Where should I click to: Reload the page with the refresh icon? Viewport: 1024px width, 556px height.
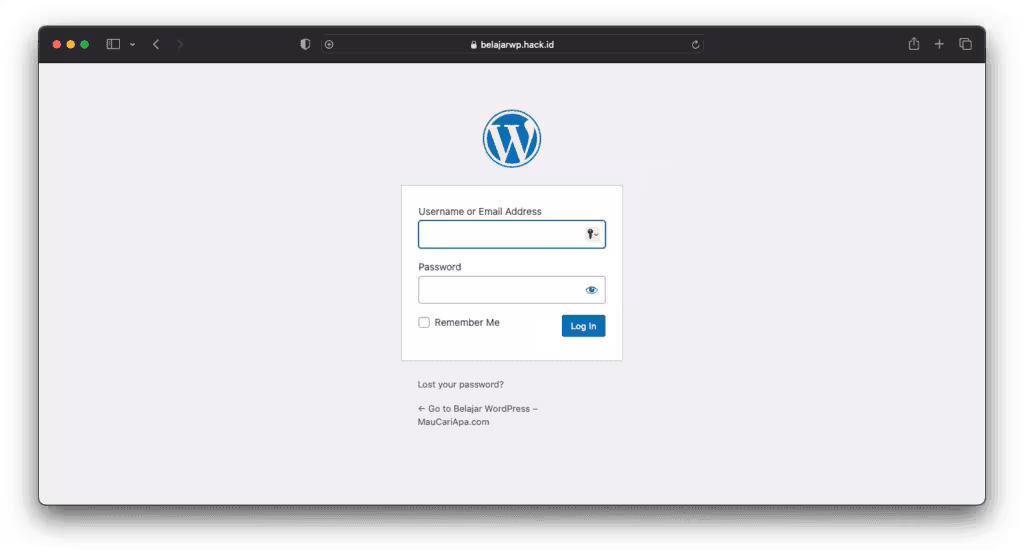(696, 44)
